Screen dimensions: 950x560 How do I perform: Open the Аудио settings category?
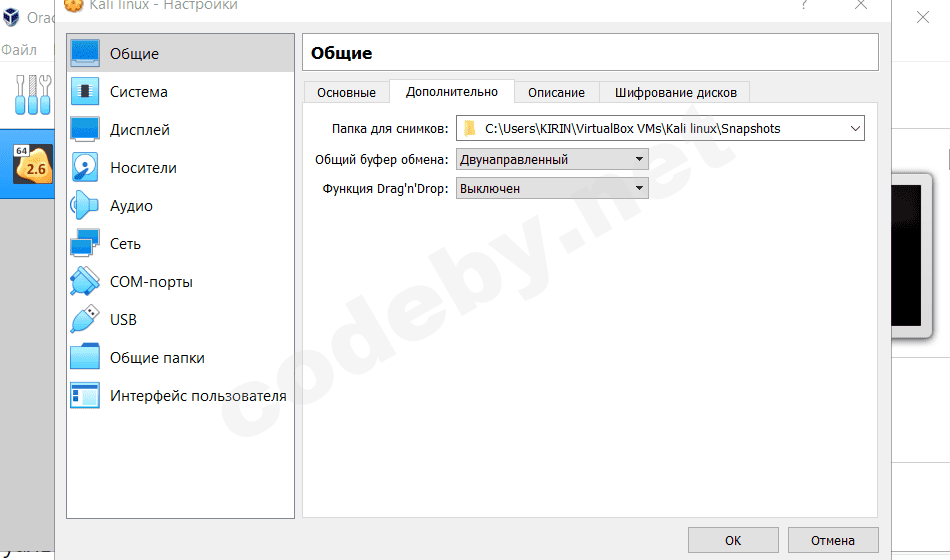click(x=181, y=205)
